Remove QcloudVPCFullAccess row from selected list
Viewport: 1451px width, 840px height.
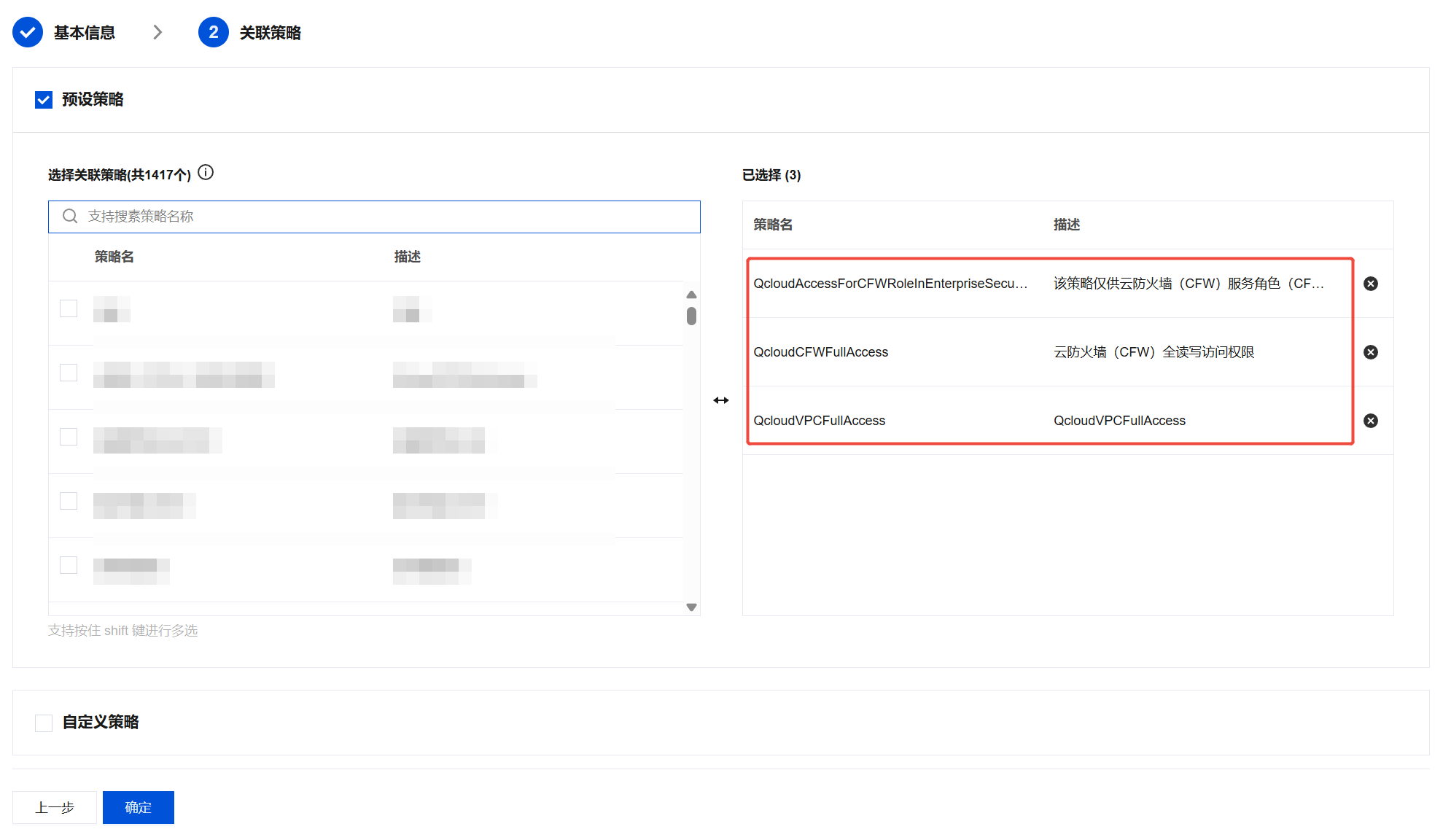point(1371,421)
